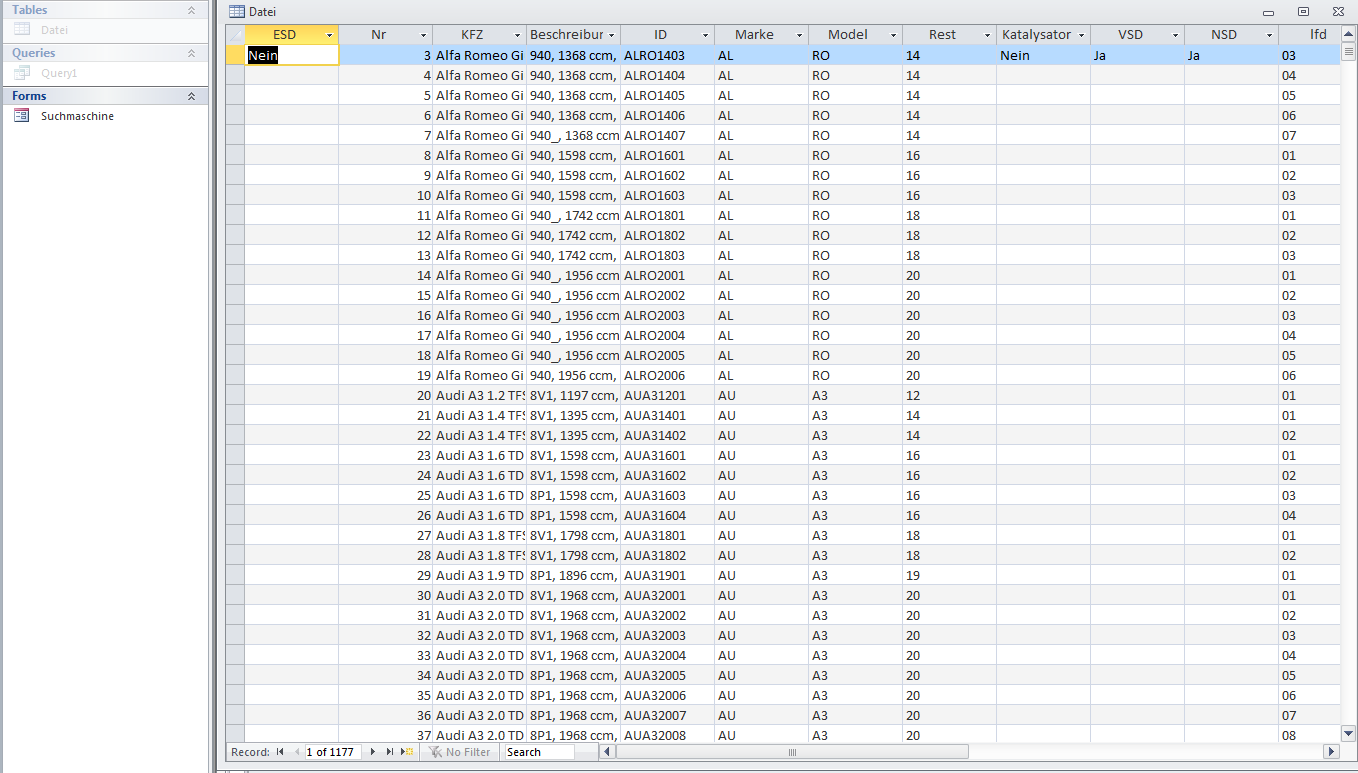Click the ESD cell containing Nein
The width and height of the screenshot is (1358, 773).
[292, 56]
